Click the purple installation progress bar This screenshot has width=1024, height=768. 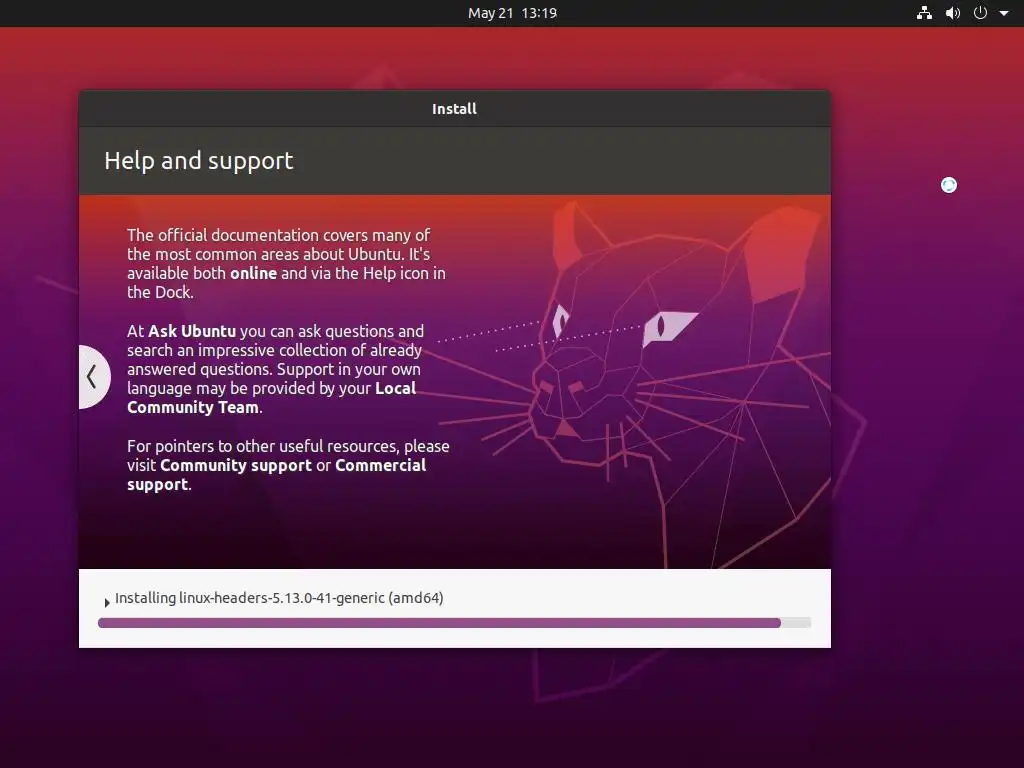pos(455,623)
